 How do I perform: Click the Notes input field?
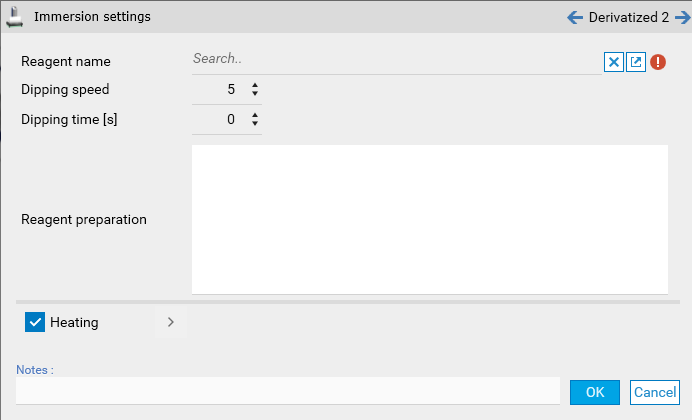(287, 391)
